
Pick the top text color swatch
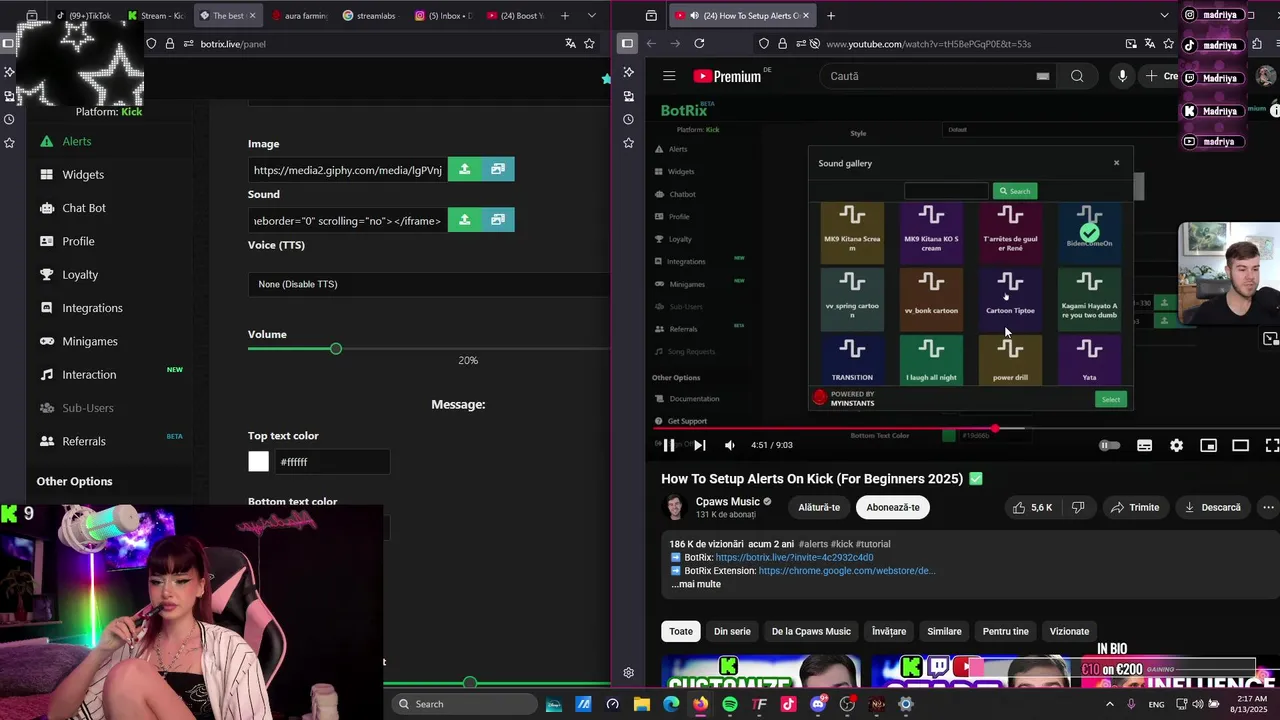click(x=259, y=461)
